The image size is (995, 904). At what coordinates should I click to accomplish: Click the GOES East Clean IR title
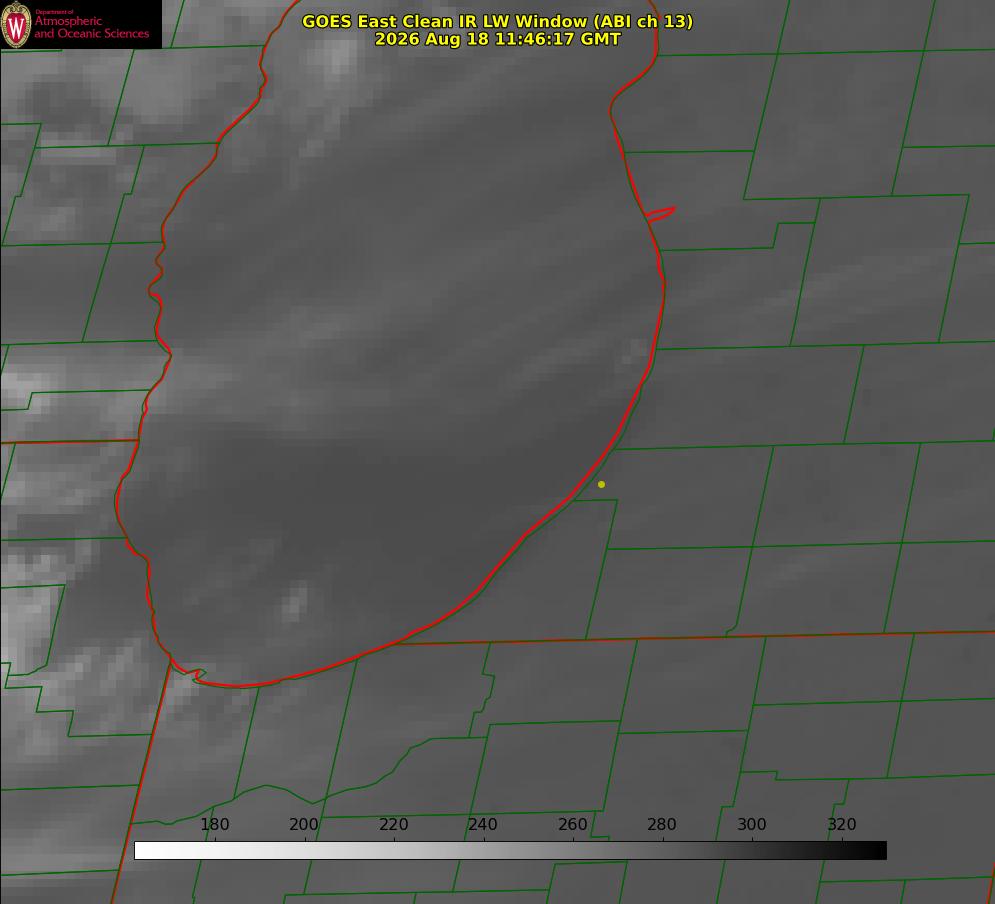[x=498, y=21]
